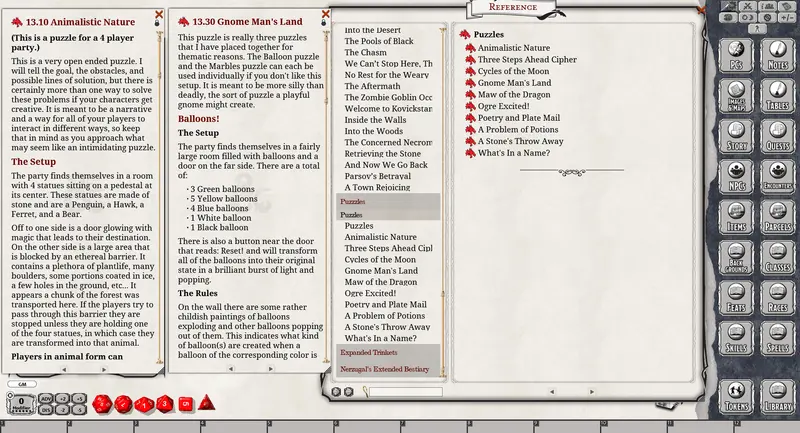Open the NPCs sidebar button

click(736, 176)
